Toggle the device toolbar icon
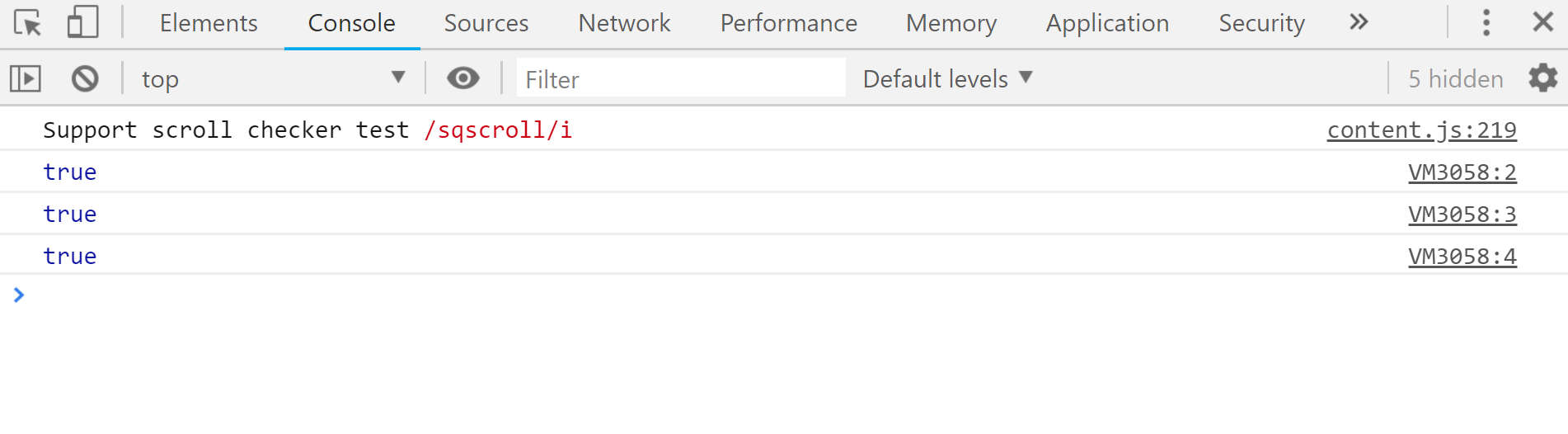The image size is (1568, 434). coord(82,22)
